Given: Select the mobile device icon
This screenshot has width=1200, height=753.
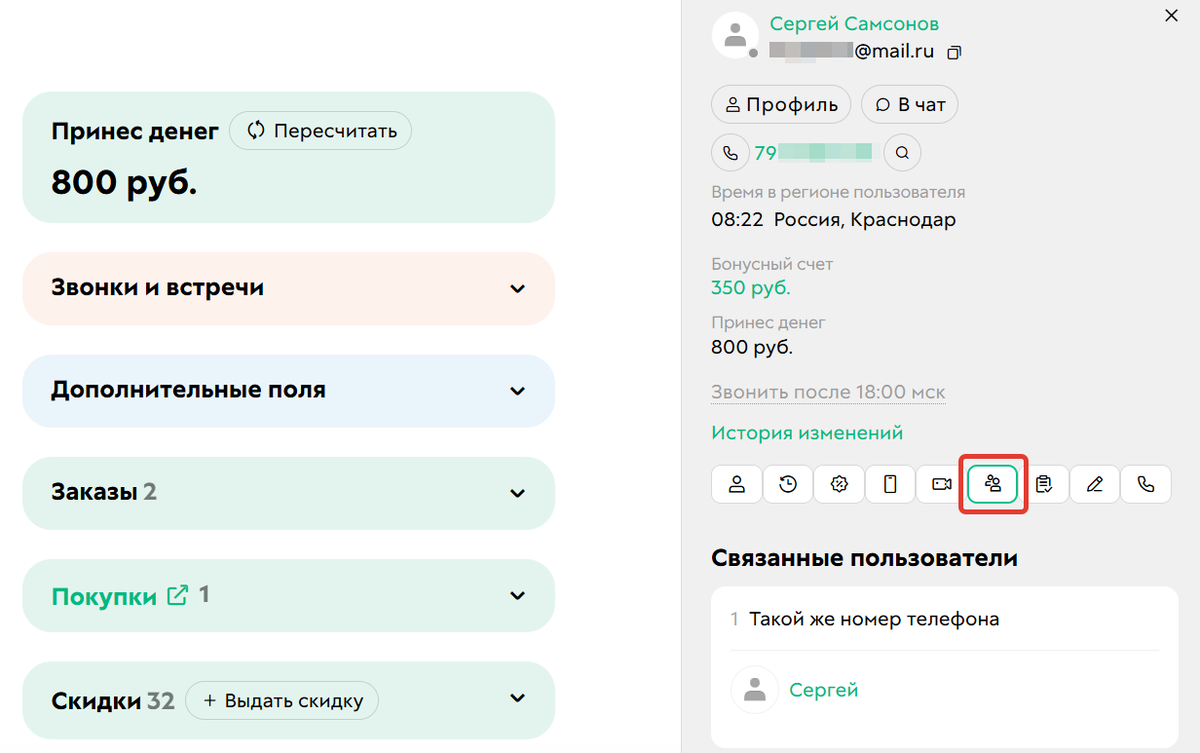Looking at the screenshot, I should click(890, 484).
